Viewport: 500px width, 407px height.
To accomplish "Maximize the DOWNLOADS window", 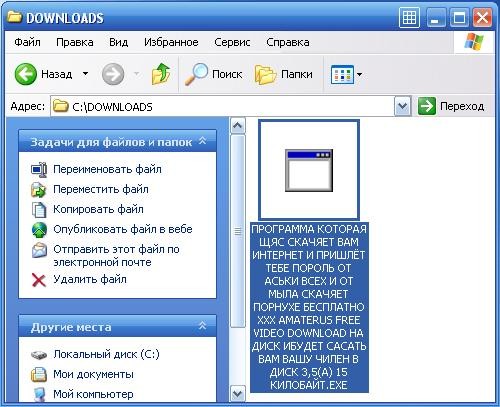I will click(x=459, y=18).
